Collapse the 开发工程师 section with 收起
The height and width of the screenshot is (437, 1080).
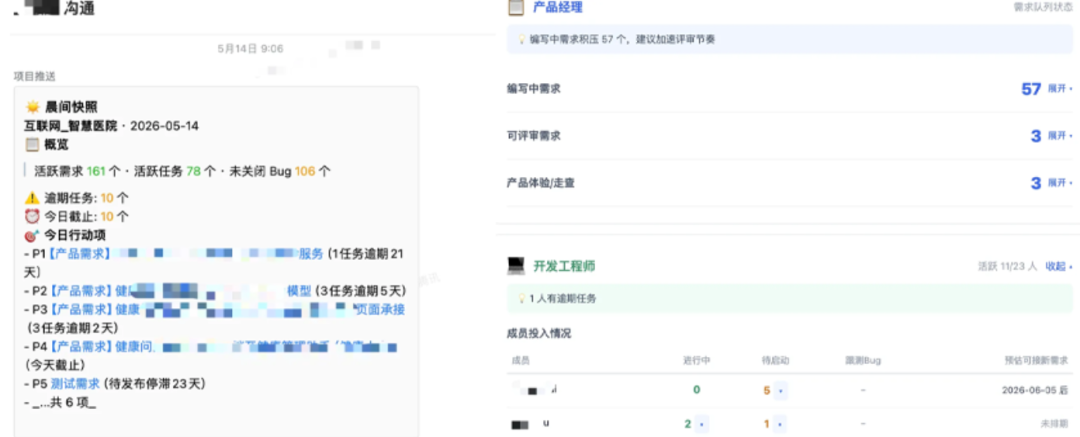pos(1059,266)
